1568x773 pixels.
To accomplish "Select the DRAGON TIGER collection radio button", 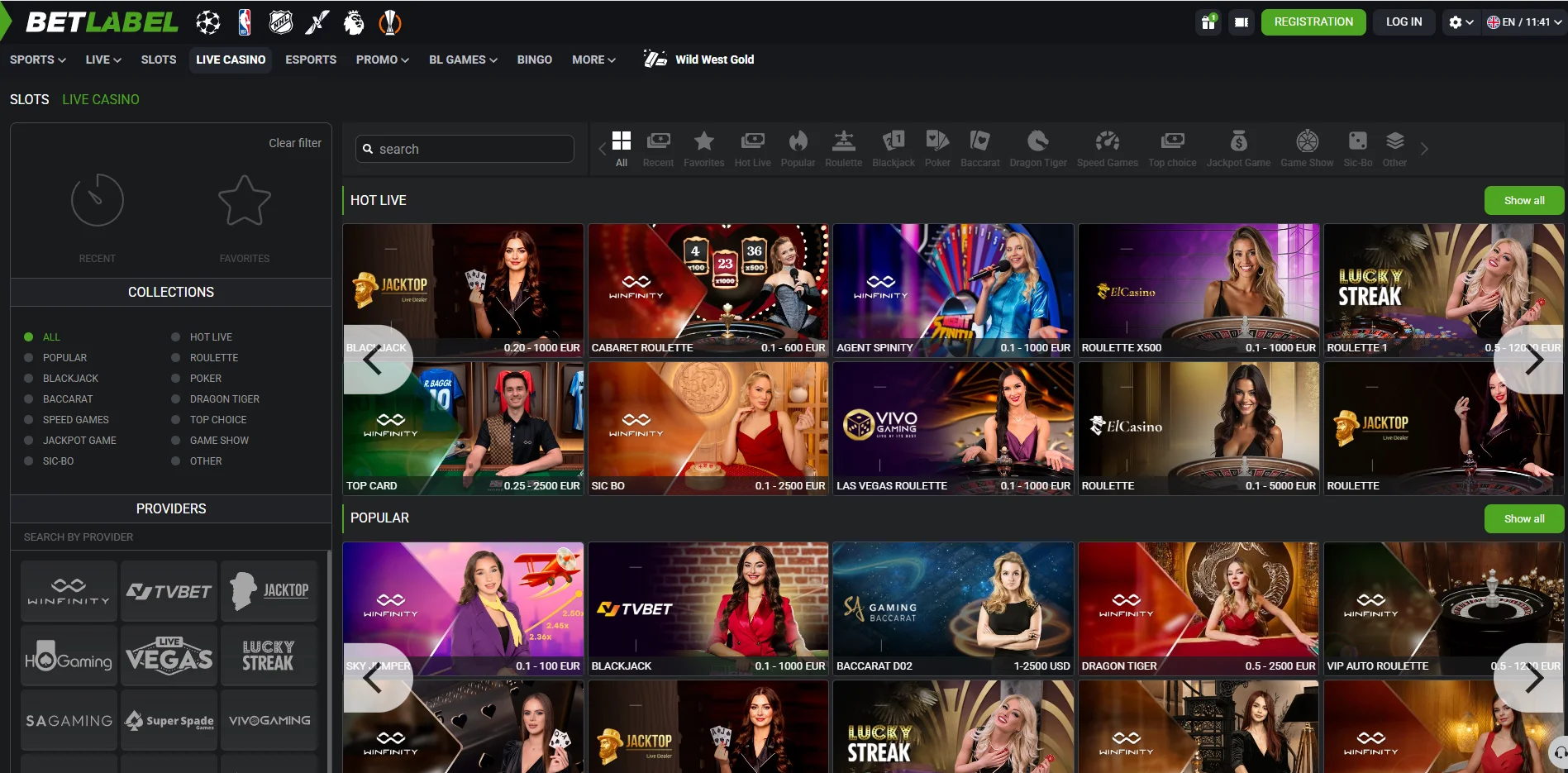I will [175, 399].
